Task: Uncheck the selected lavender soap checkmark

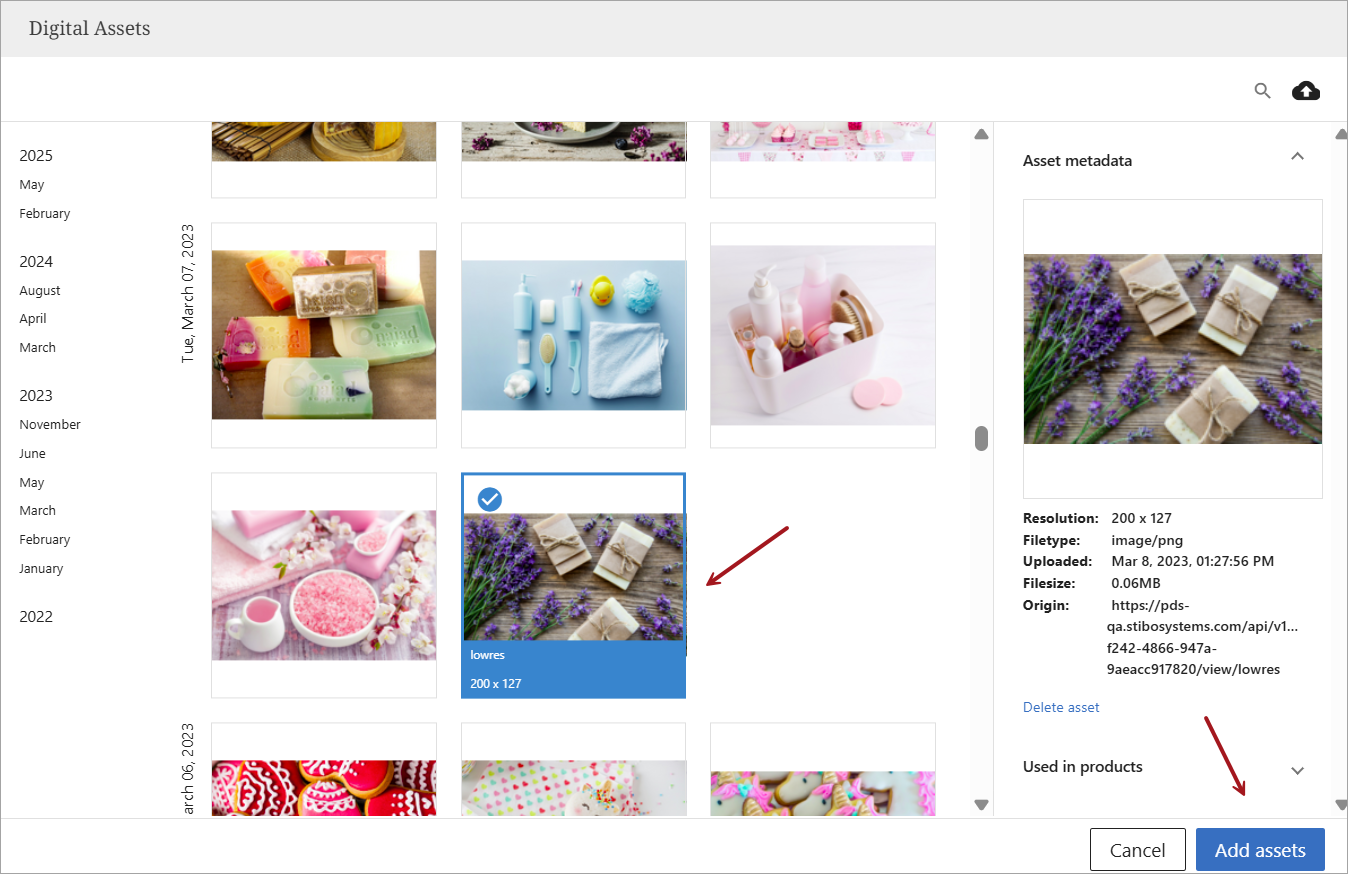Action: click(490, 498)
